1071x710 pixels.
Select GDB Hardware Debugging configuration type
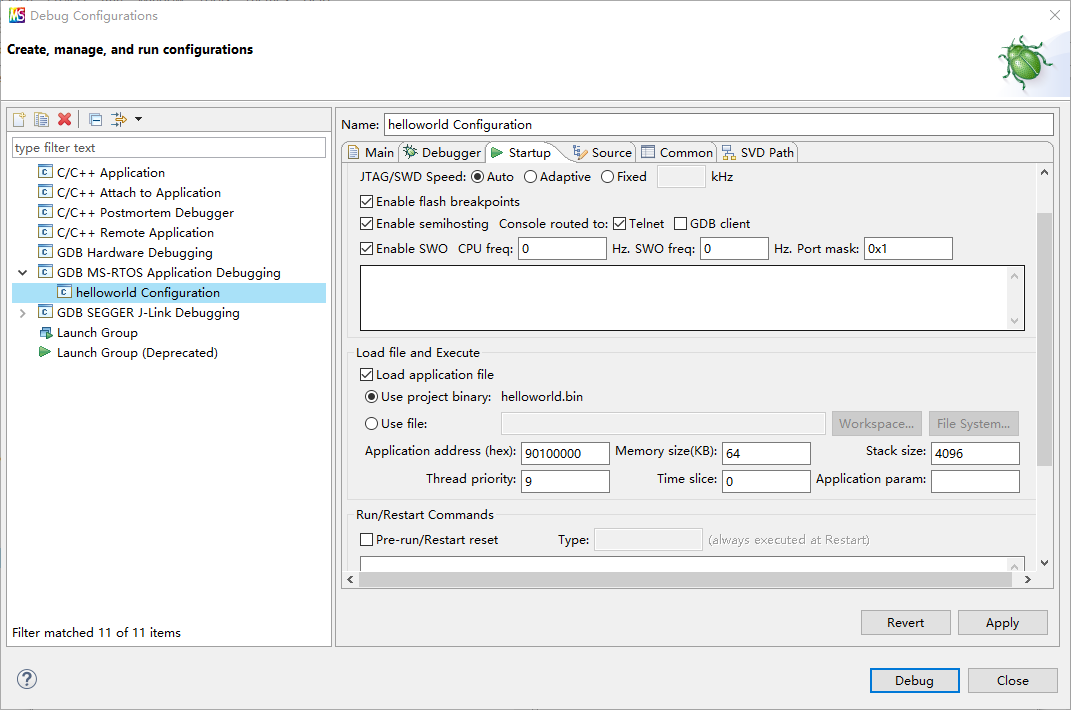[134, 253]
